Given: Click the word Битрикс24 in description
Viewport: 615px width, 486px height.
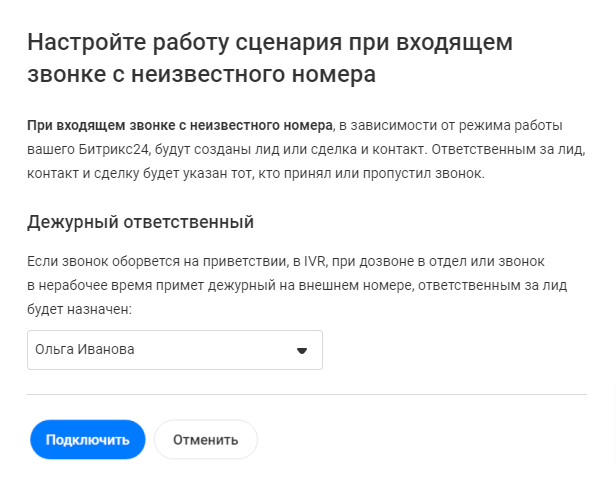Looking at the screenshot, I should click(x=133, y=151).
